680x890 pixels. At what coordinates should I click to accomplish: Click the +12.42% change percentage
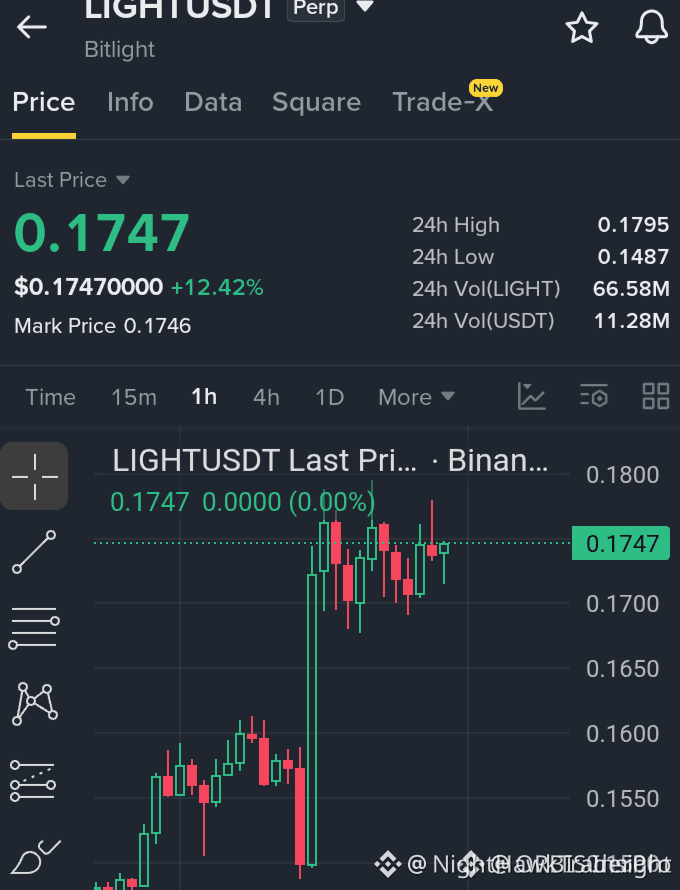tap(217, 287)
